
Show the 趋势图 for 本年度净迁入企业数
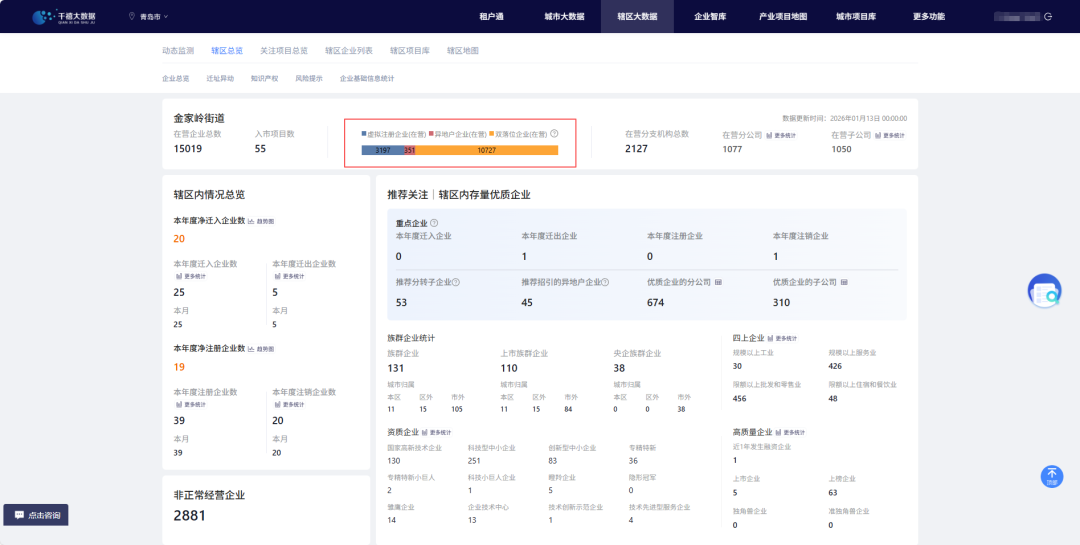click(x=261, y=221)
